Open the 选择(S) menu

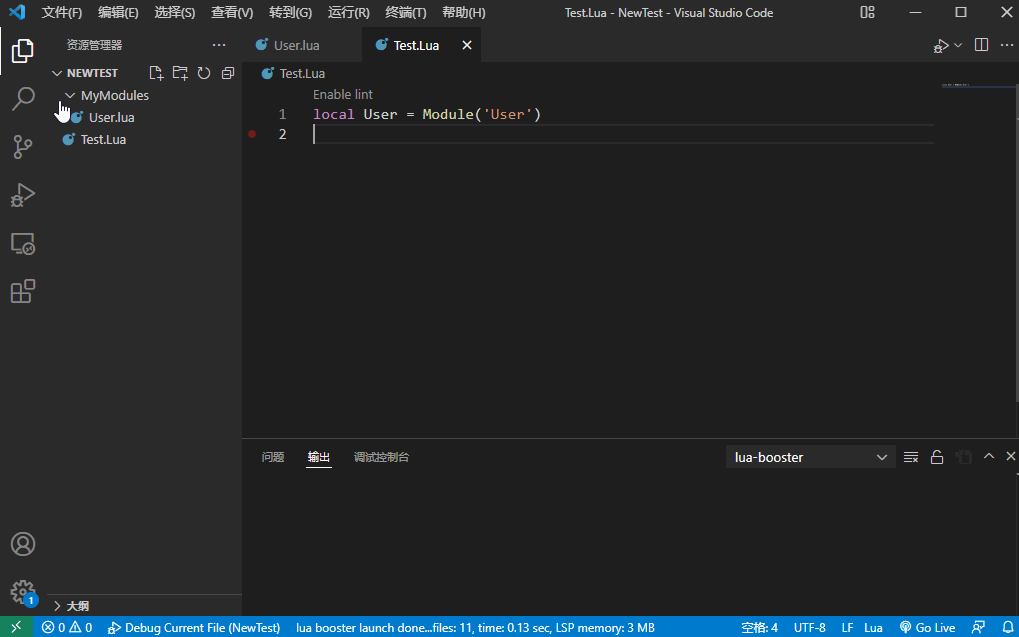point(175,12)
